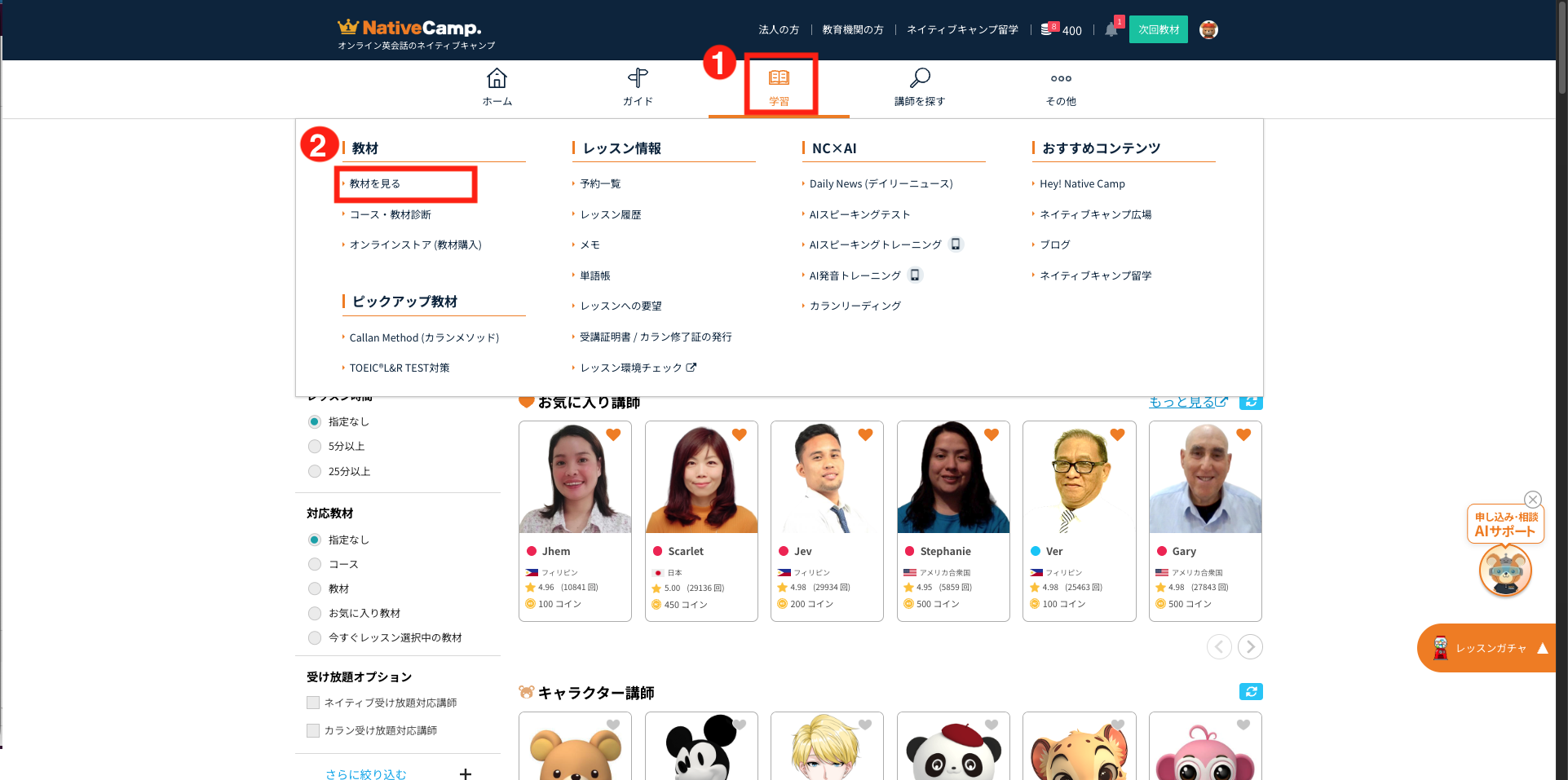Expand さらに絞り込む filter section
This screenshot has height=780, width=1568.
465,773
